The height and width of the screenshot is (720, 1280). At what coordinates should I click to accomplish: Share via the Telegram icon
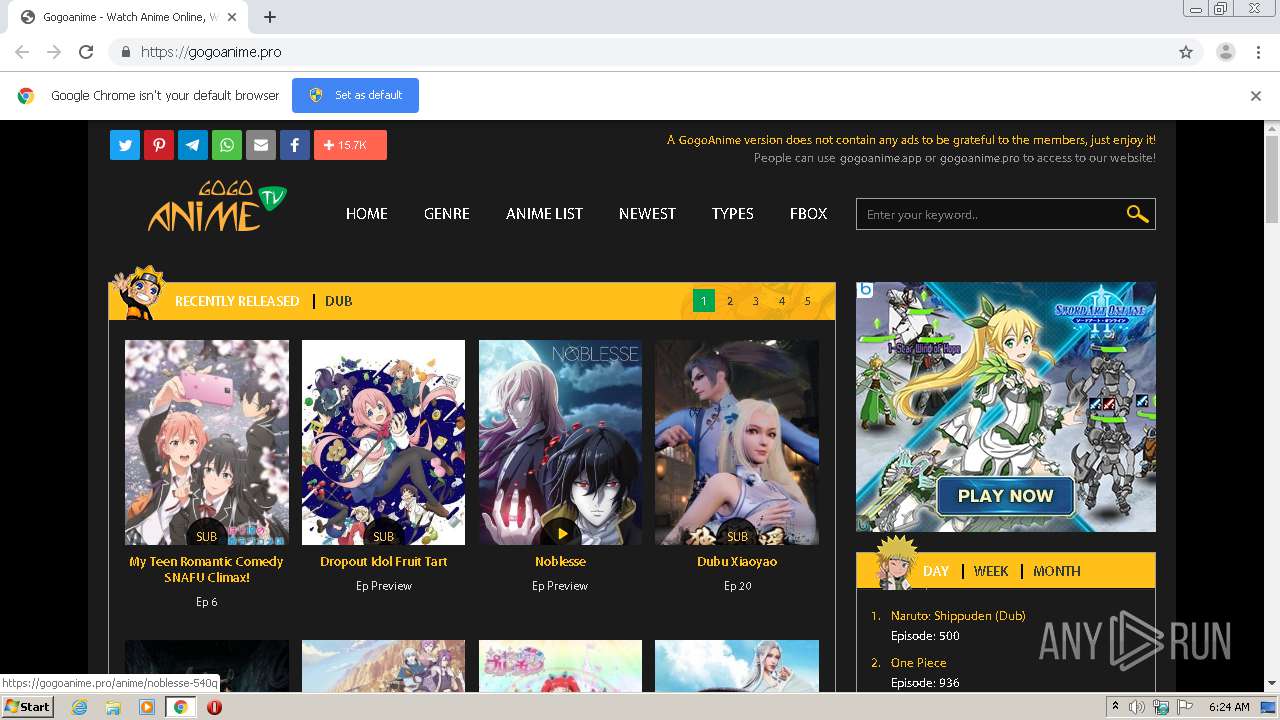193,145
